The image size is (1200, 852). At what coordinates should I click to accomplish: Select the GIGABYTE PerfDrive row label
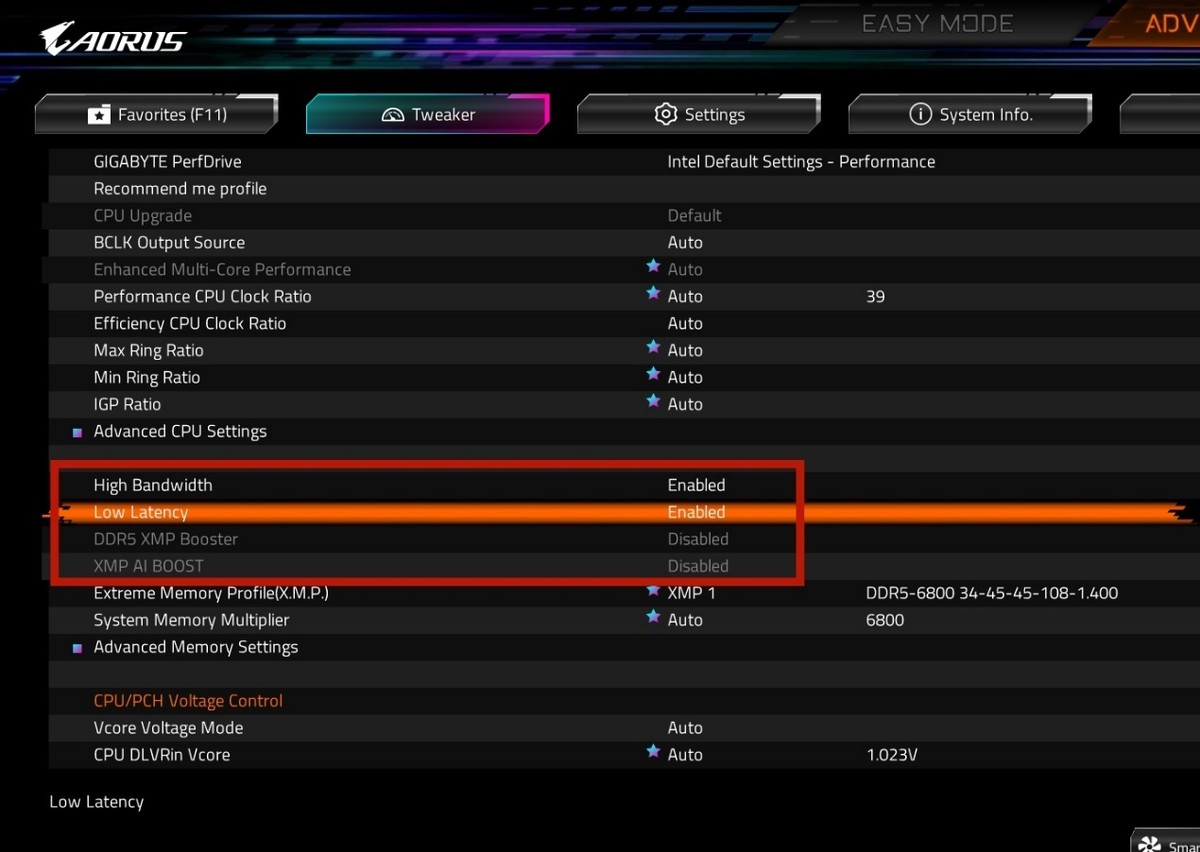click(x=167, y=161)
